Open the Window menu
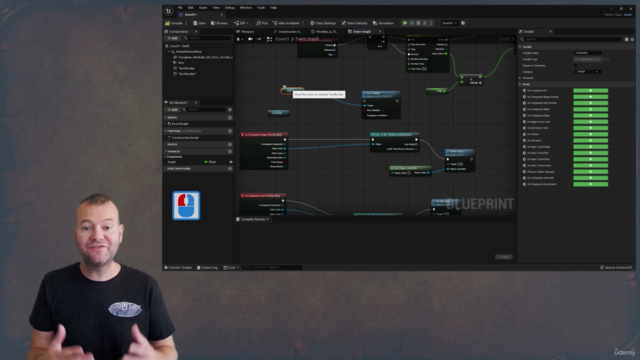 246,8
